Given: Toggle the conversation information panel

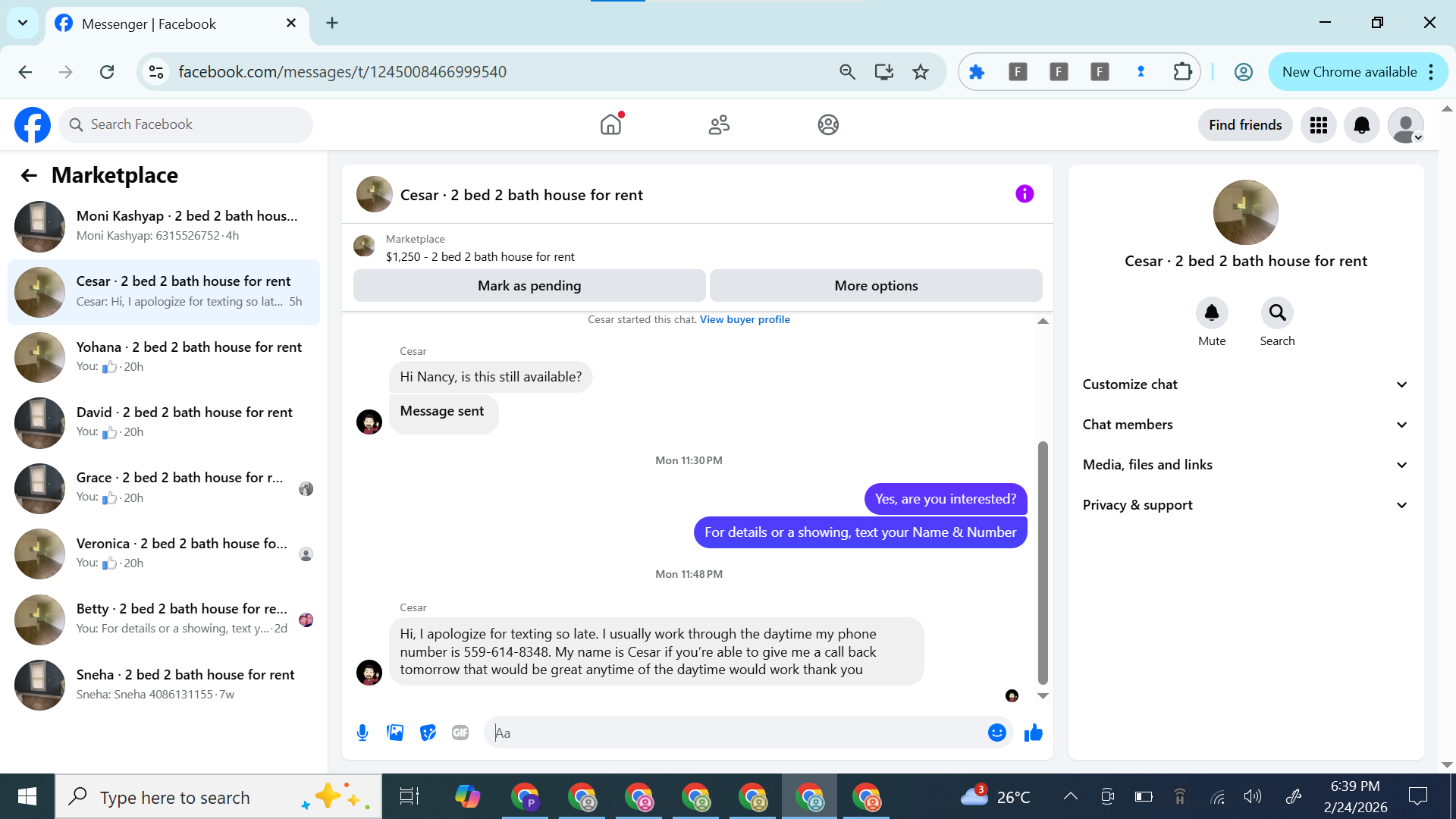Looking at the screenshot, I should 1025,194.
